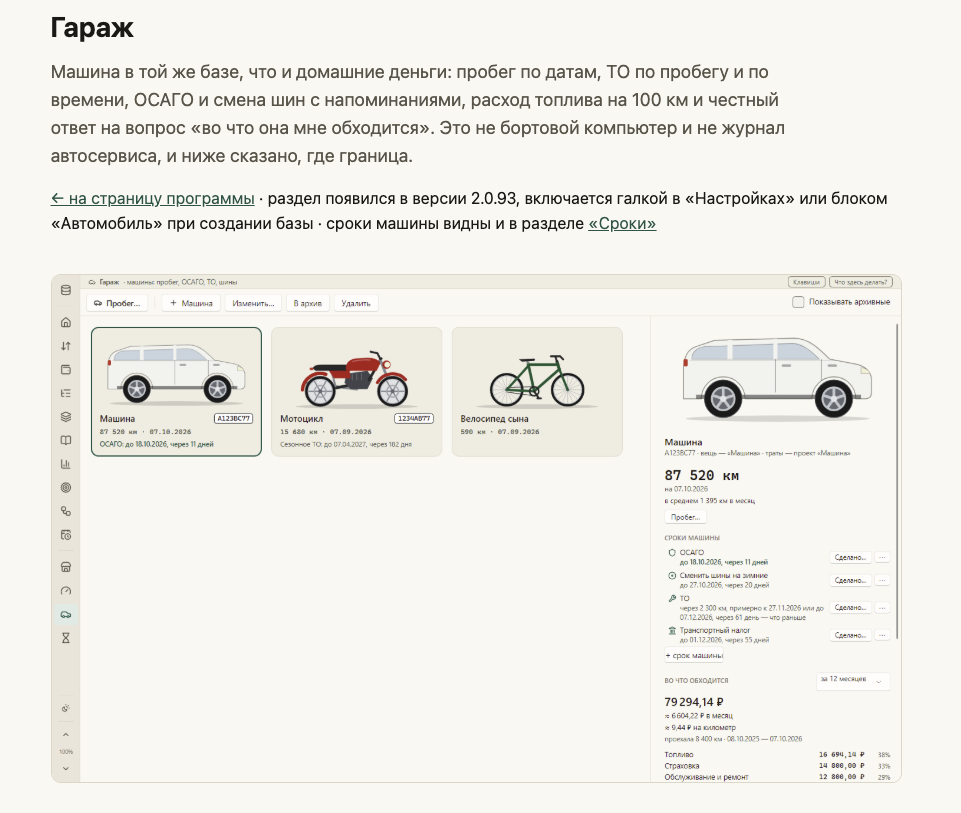This screenshot has width=961, height=813.
Task: Open the «Сроки» link
Action: tap(622, 224)
